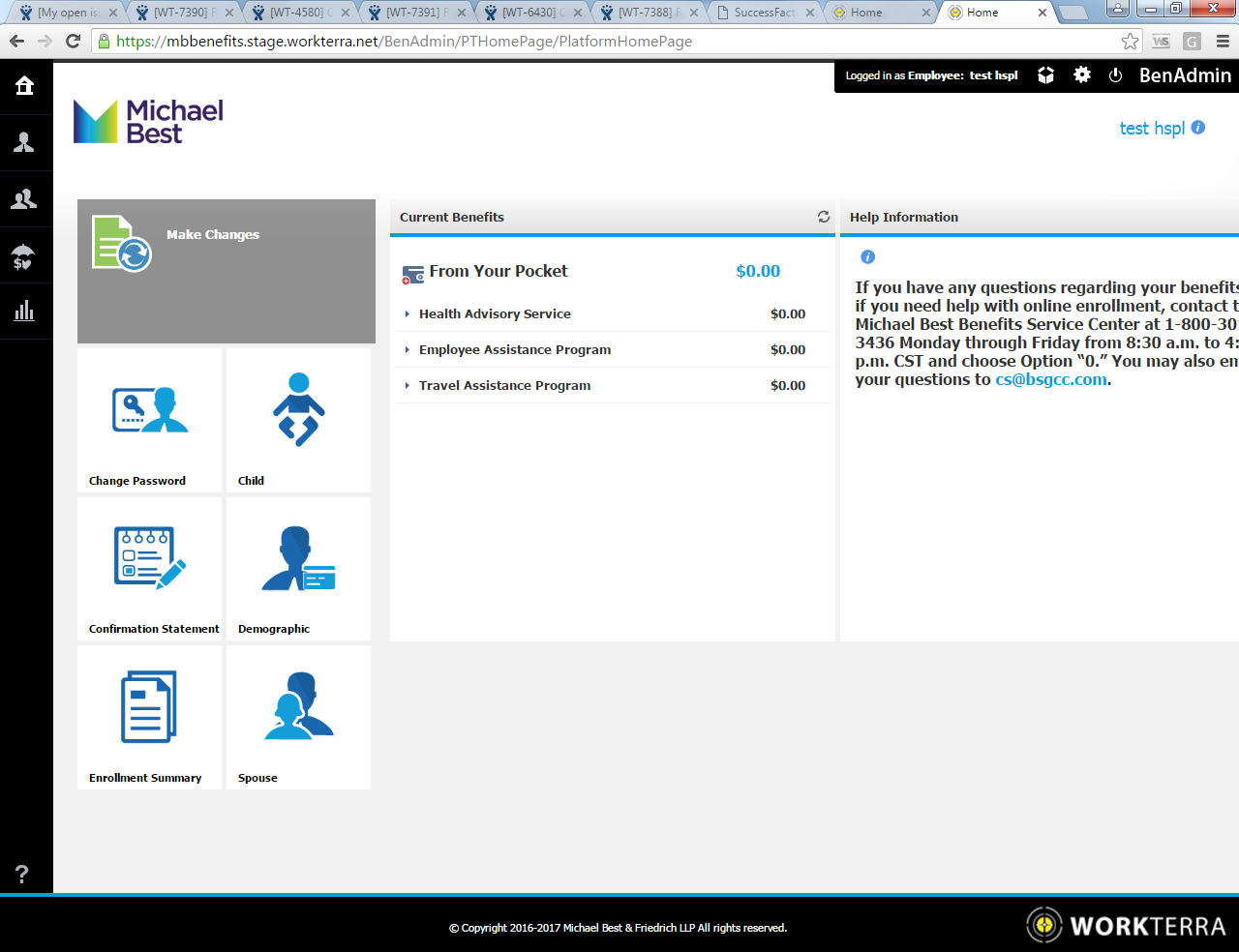Open the single person icon in sidebar
The width and height of the screenshot is (1239, 952).
click(x=24, y=142)
